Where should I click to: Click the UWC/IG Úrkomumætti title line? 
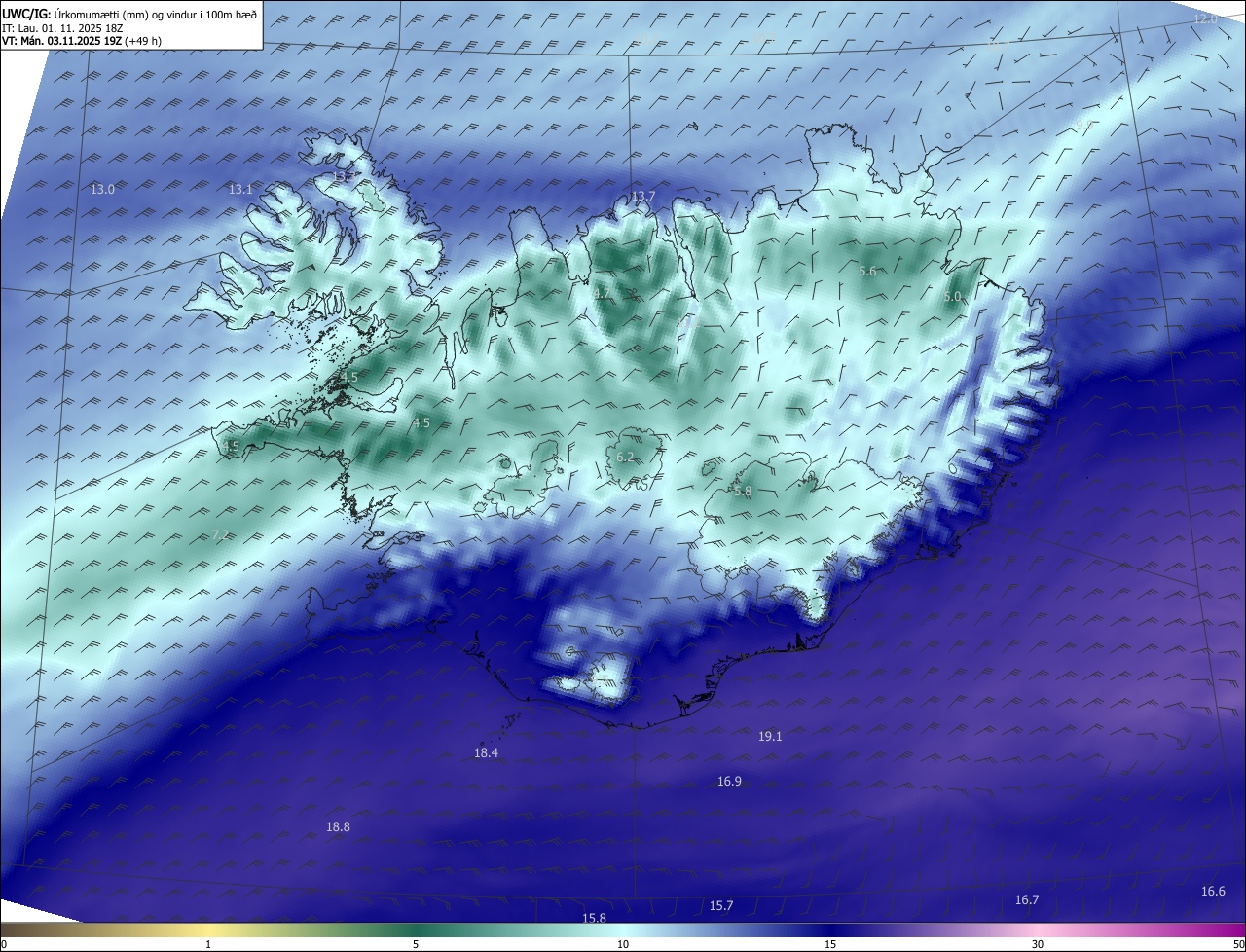(x=129, y=14)
